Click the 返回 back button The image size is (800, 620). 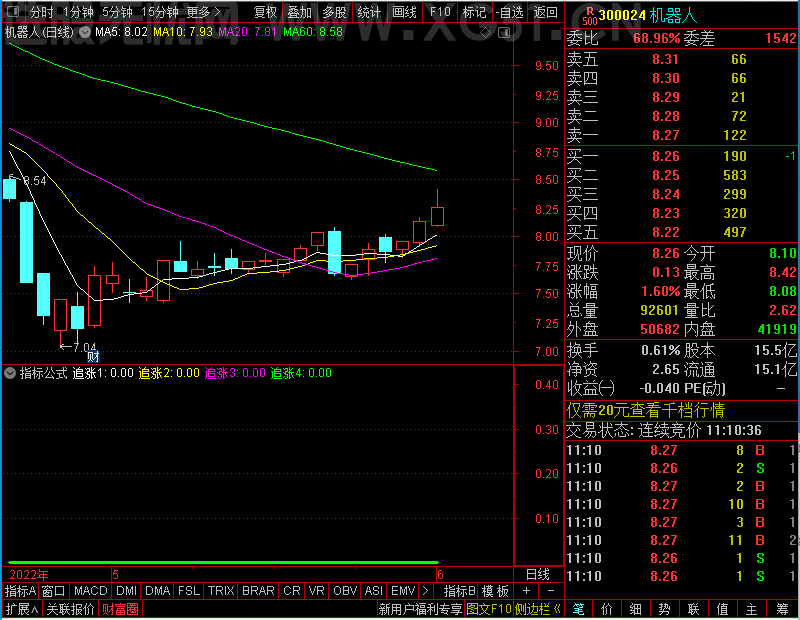coord(545,12)
